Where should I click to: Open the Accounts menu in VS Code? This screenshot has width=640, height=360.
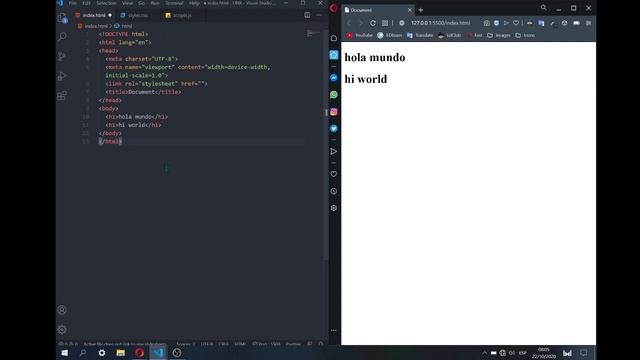[x=62, y=310]
